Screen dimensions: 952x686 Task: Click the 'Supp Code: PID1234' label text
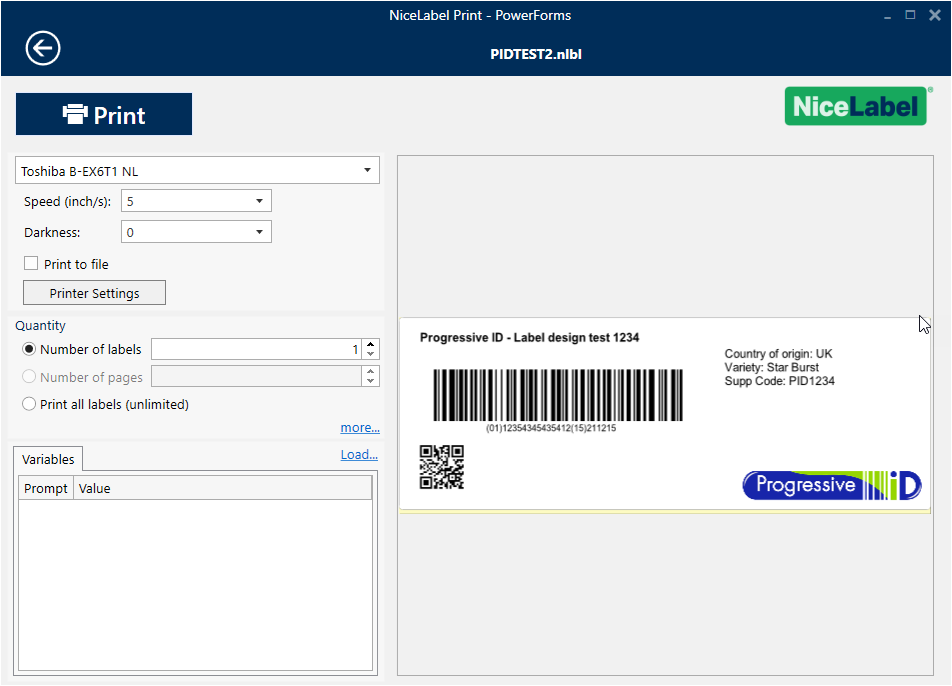click(780, 381)
